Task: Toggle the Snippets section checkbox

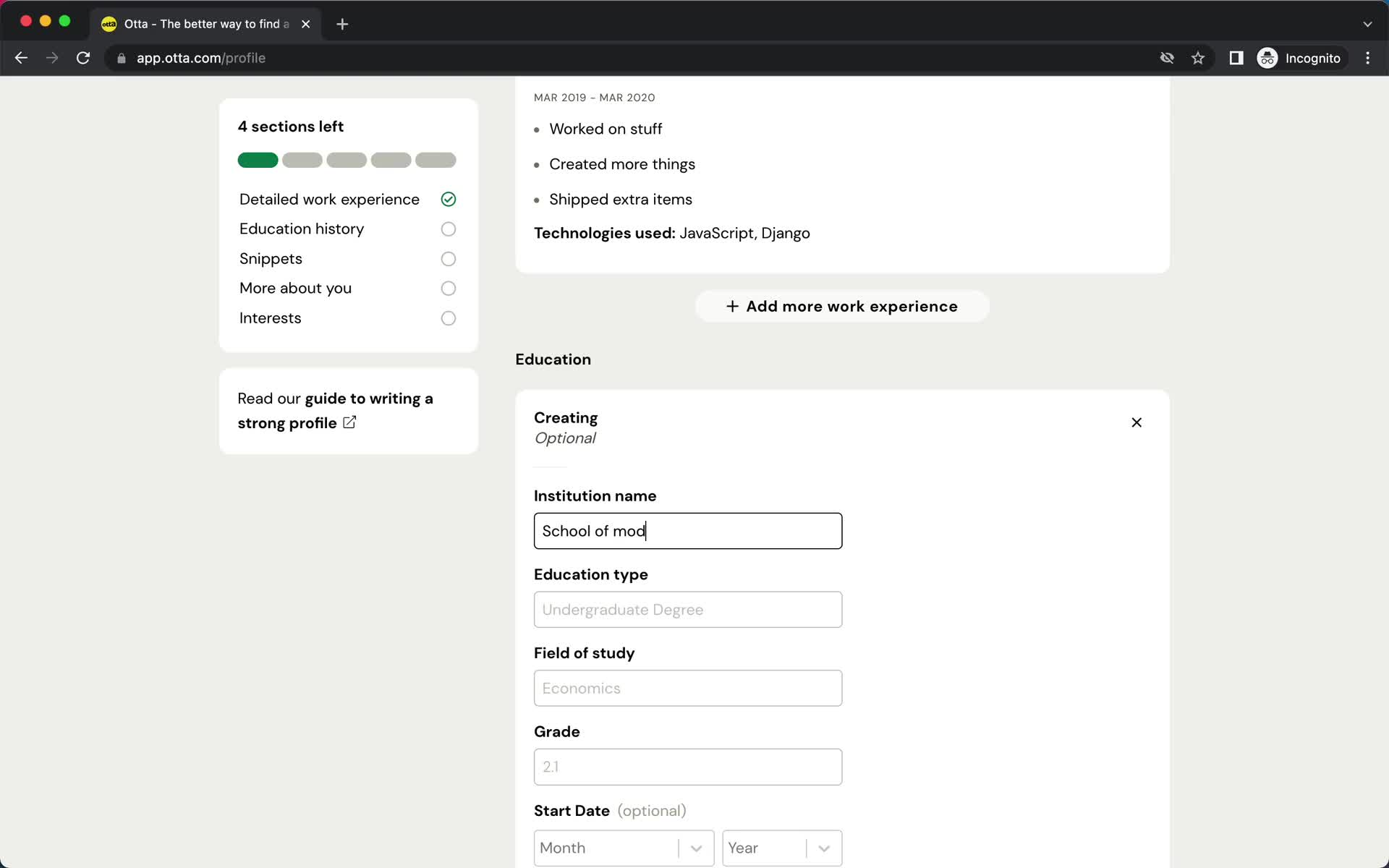Action: tap(448, 258)
